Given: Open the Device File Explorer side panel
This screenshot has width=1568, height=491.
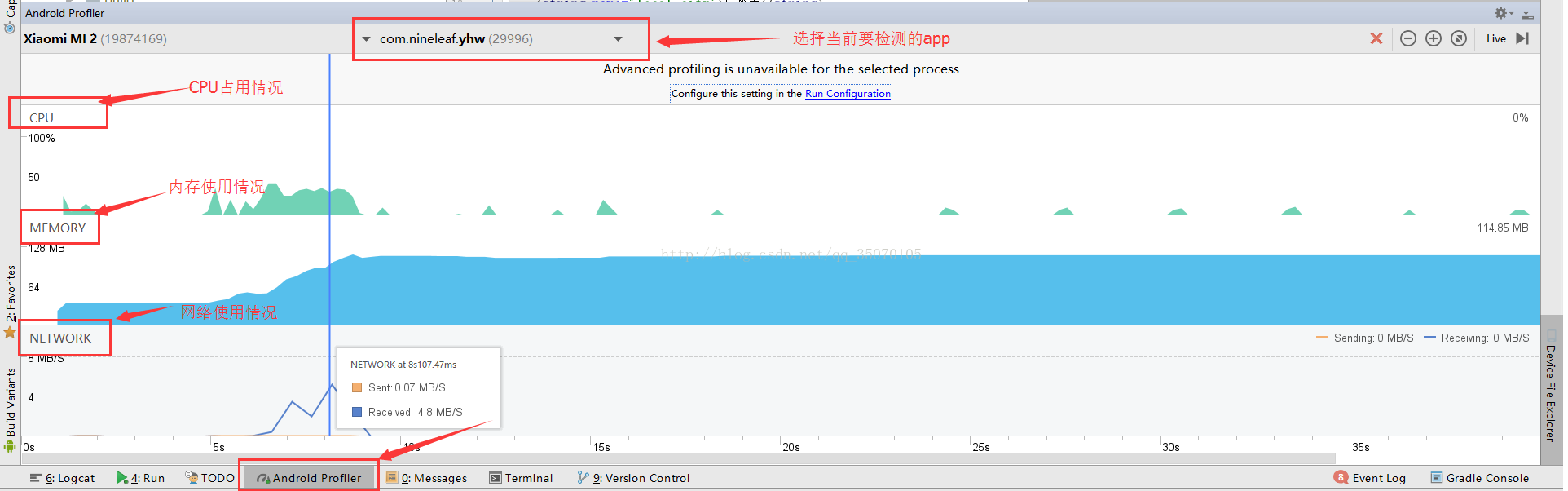Looking at the screenshot, I should [x=1551, y=385].
